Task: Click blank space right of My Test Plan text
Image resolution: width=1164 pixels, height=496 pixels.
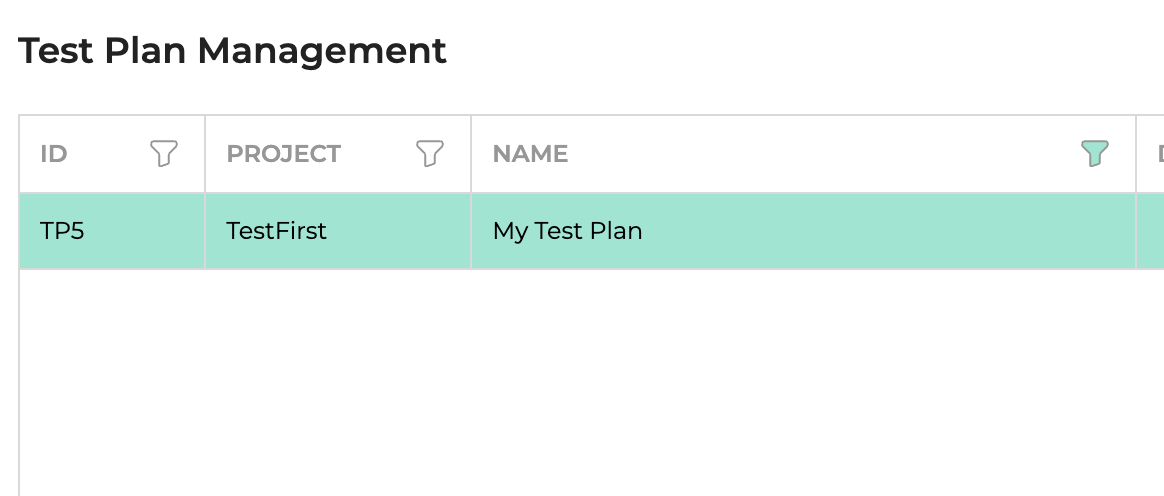Action: point(889,231)
